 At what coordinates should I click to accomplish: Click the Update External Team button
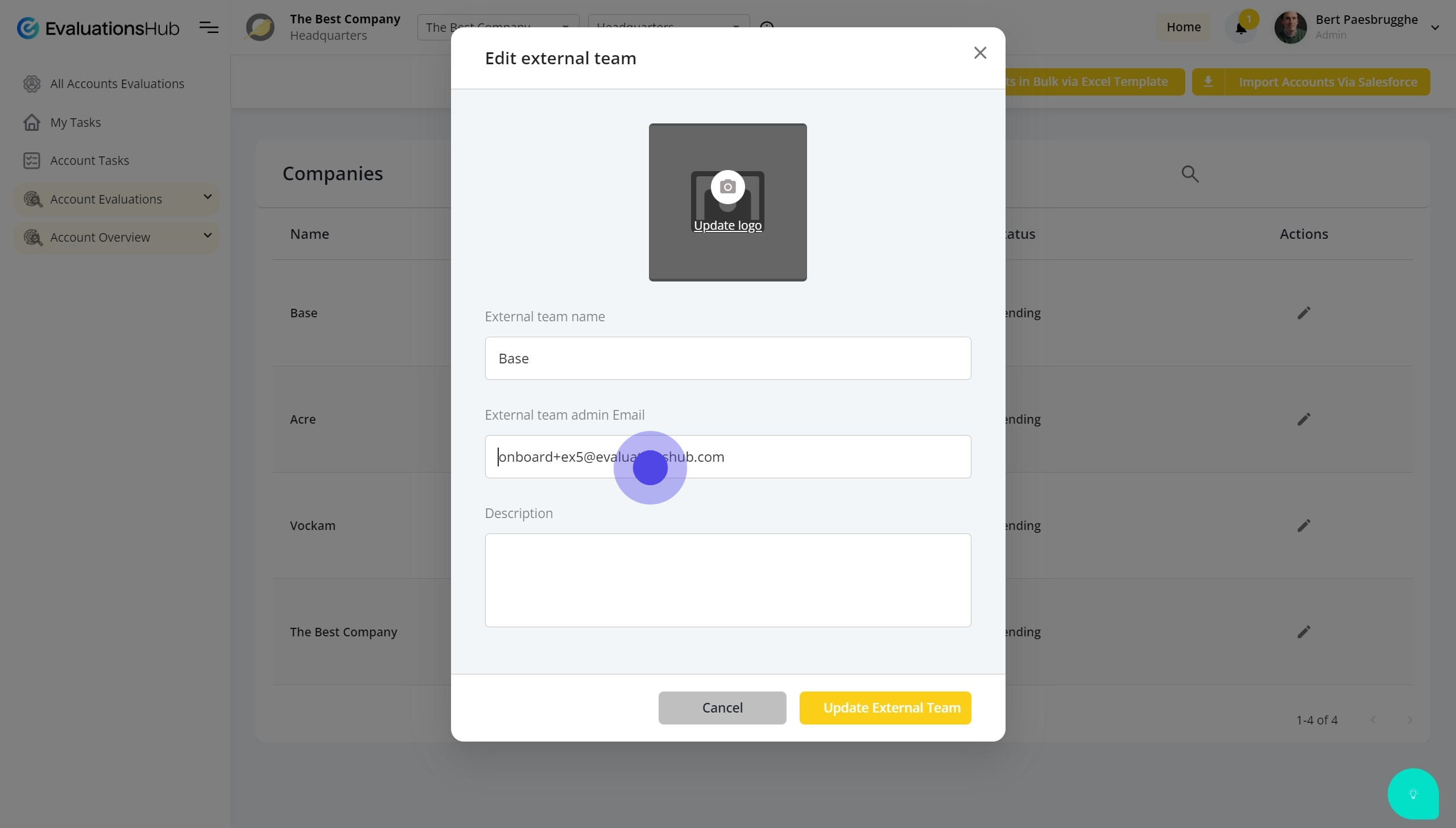tap(885, 708)
